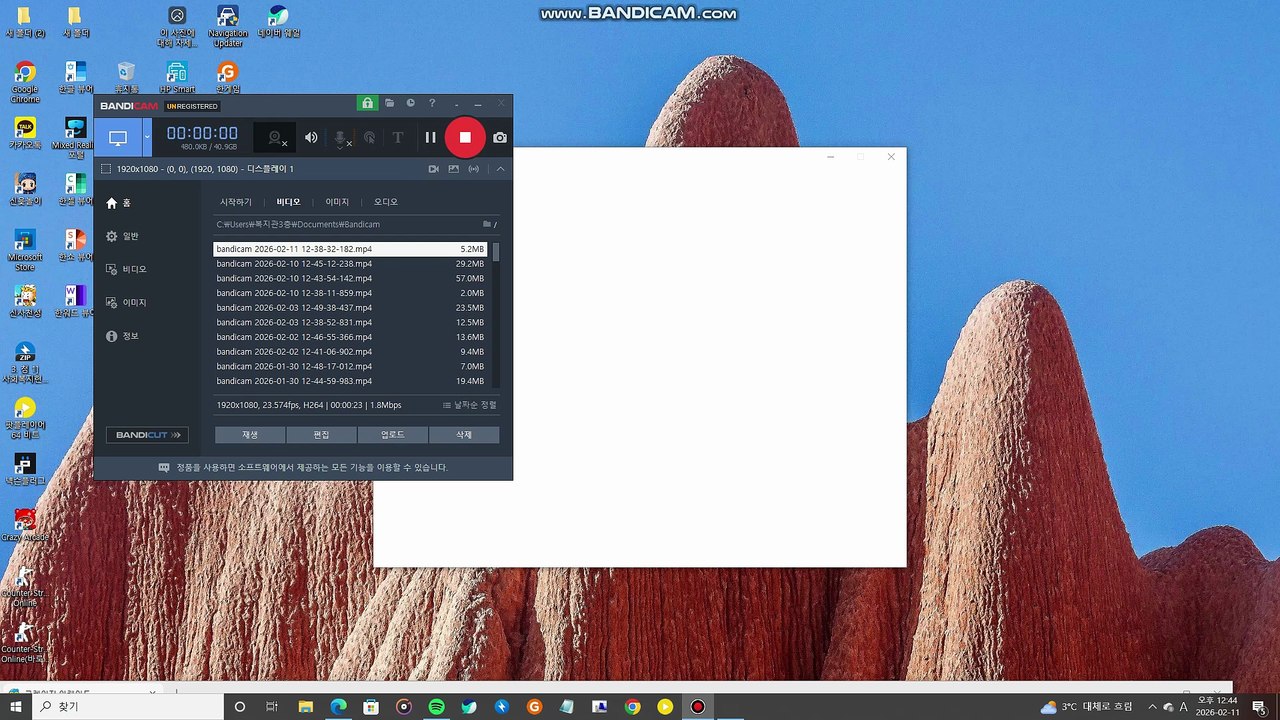Screen dimensions: 1280x720
Task: Click the registration notice message at the bottom
Action: (303, 468)
